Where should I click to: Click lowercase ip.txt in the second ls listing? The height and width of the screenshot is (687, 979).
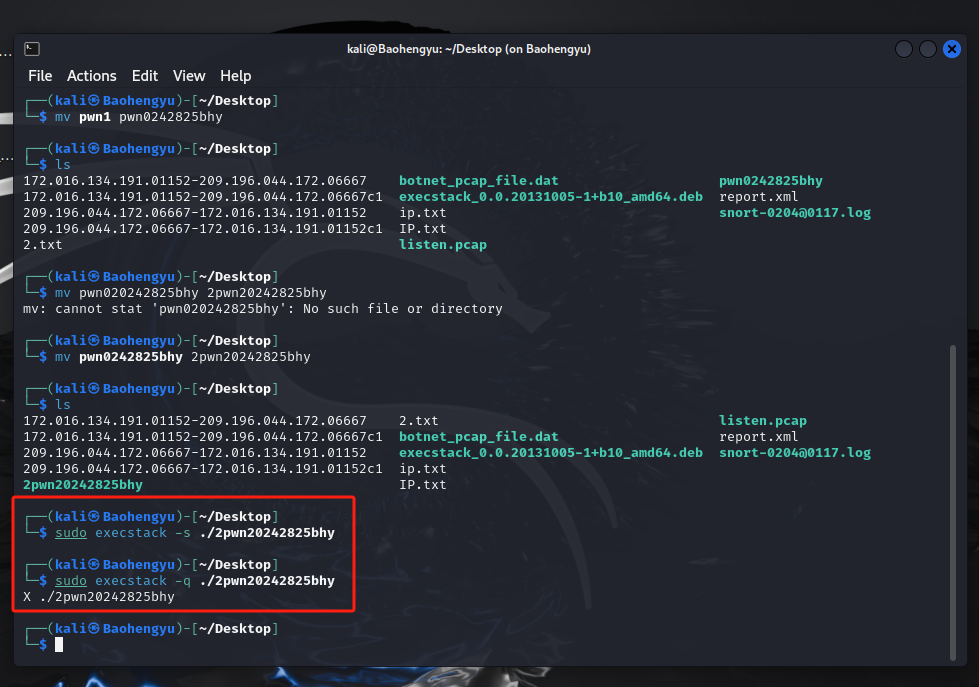pos(423,468)
